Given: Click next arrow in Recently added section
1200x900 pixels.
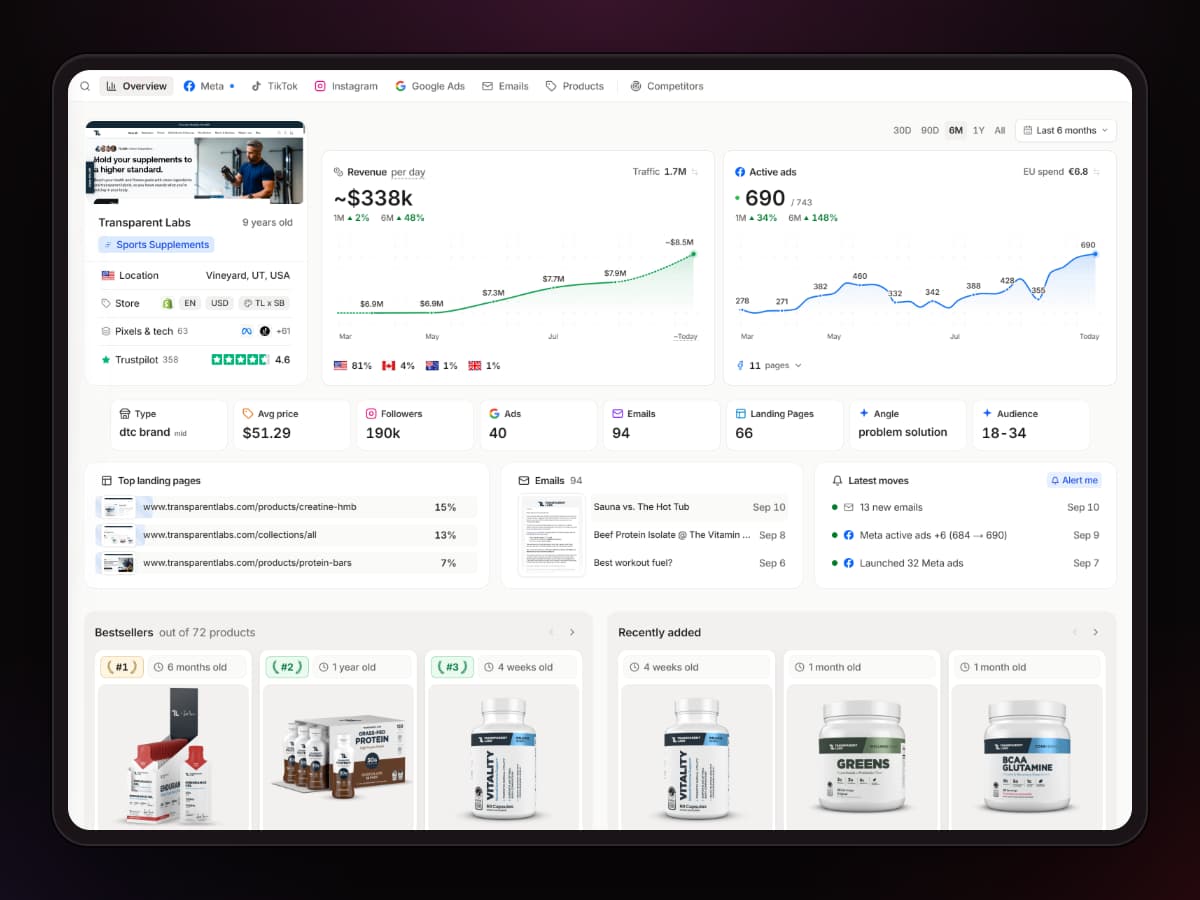Looking at the screenshot, I should [x=1095, y=632].
